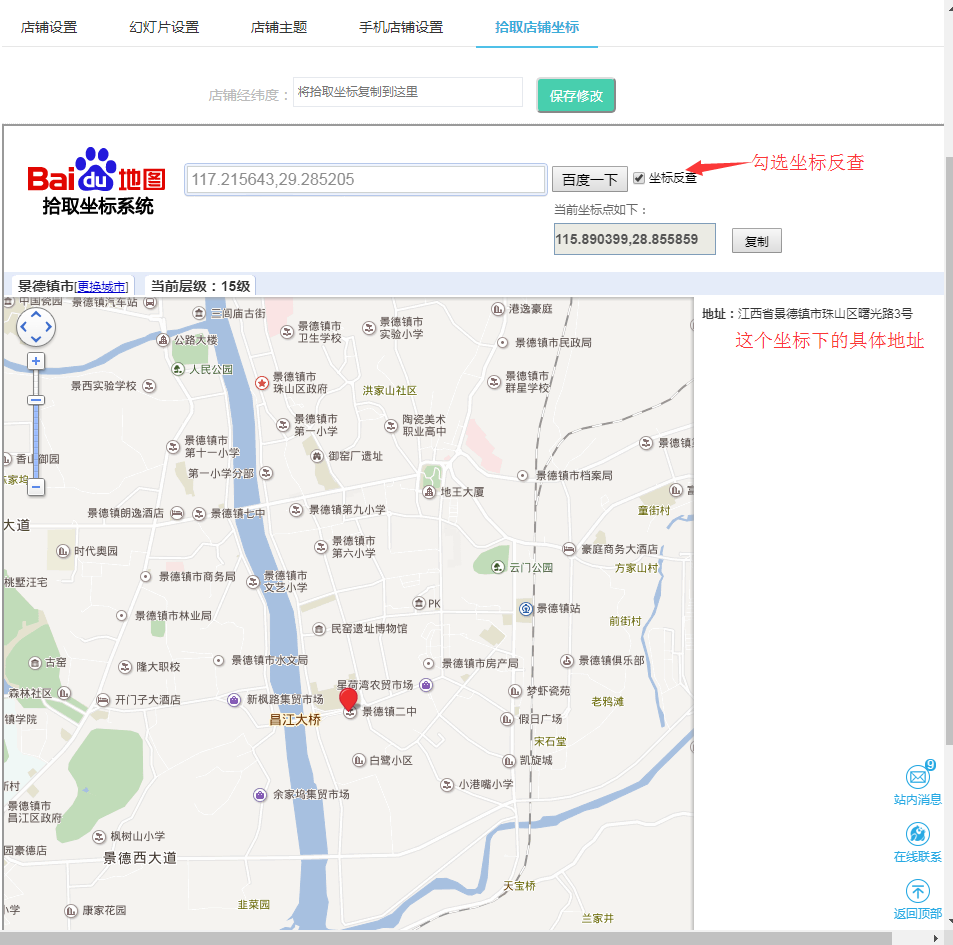
Task: Focus the 店铺经纬度 input field
Action: point(407,92)
